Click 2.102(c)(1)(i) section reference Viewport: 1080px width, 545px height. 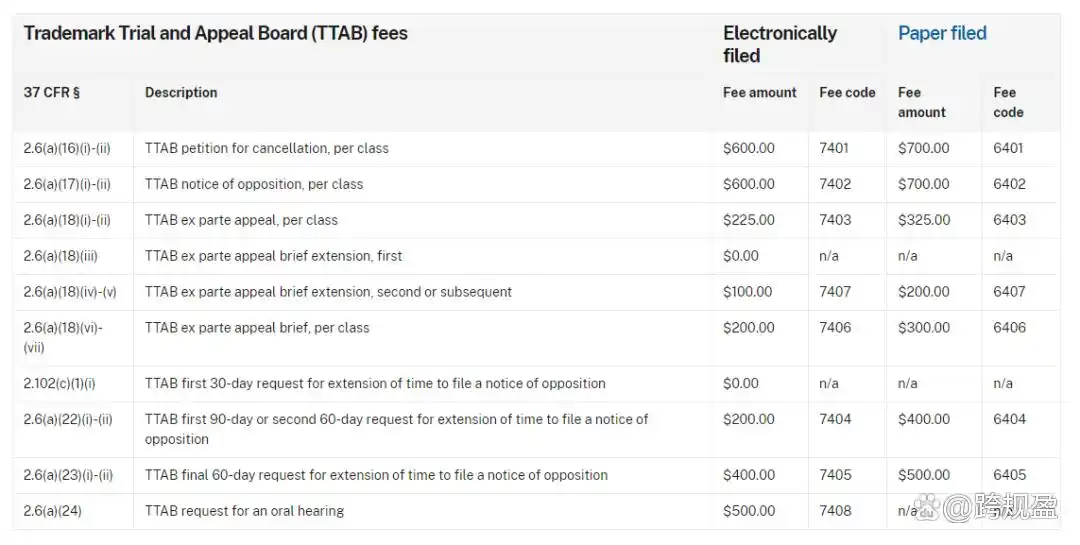pos(59,383)
